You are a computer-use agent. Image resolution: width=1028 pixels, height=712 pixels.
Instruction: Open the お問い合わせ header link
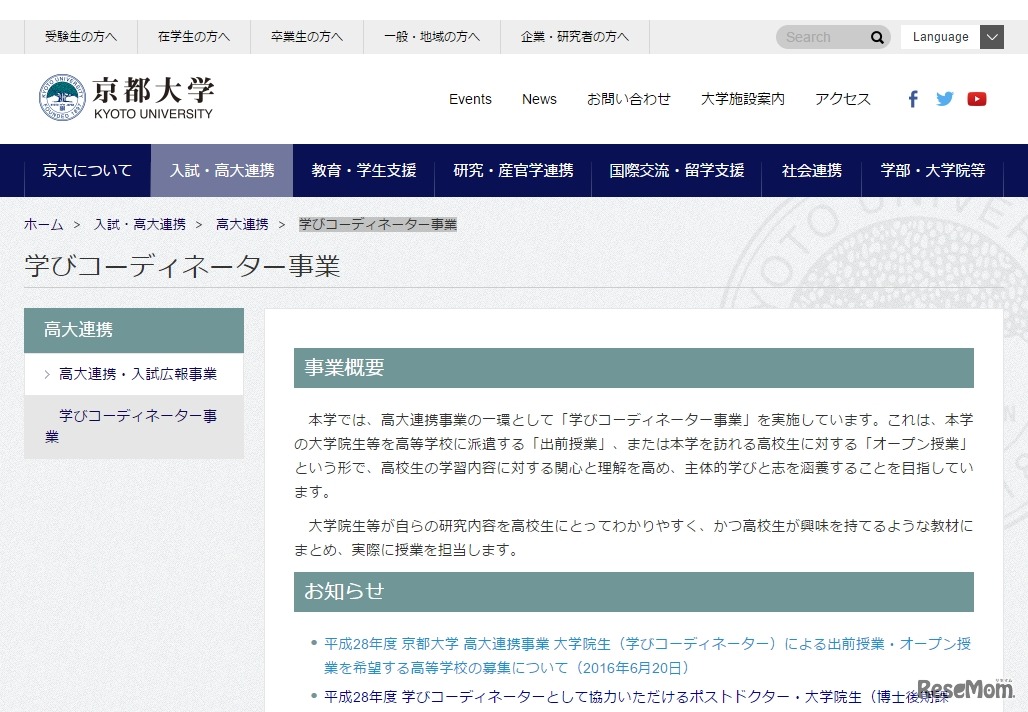tap(628, 99)
